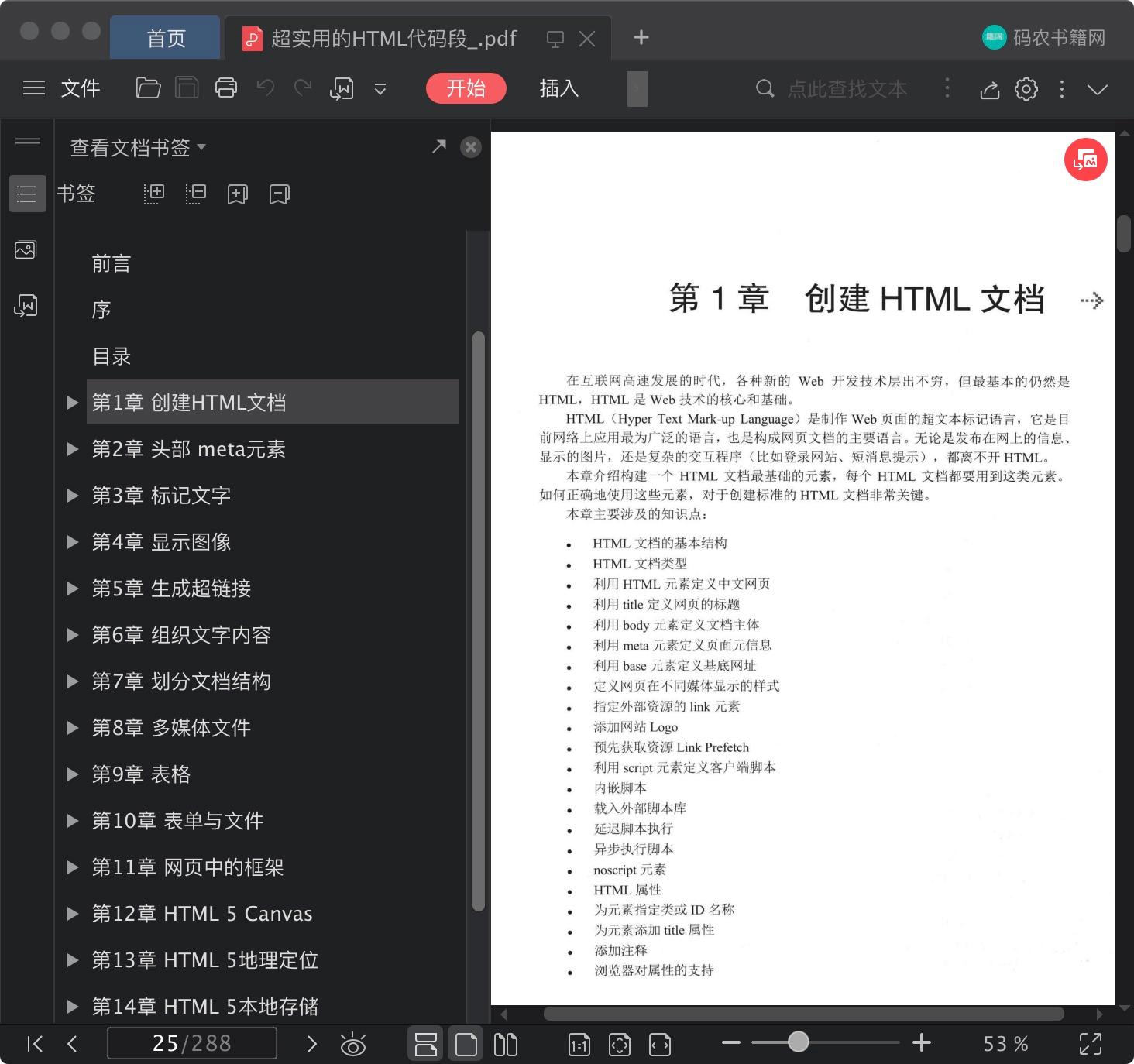The image size is (1134, 1064).
Task: Enable continuous scroll view mode
Action: [426, 1044]
